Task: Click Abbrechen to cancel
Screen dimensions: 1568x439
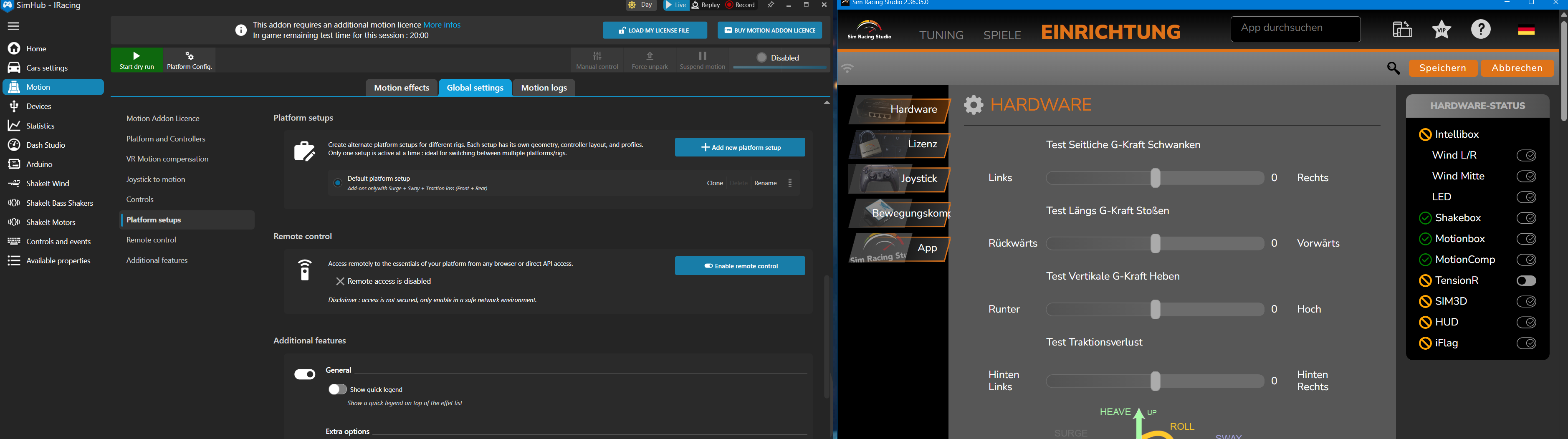Action: coord(1517,69)
